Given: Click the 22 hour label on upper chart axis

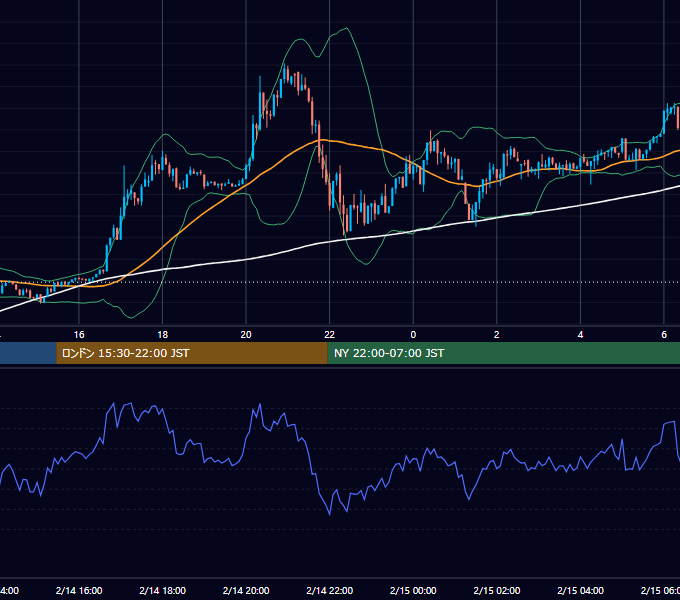Looking at the screenshot, I should click(x=330, y=335).
